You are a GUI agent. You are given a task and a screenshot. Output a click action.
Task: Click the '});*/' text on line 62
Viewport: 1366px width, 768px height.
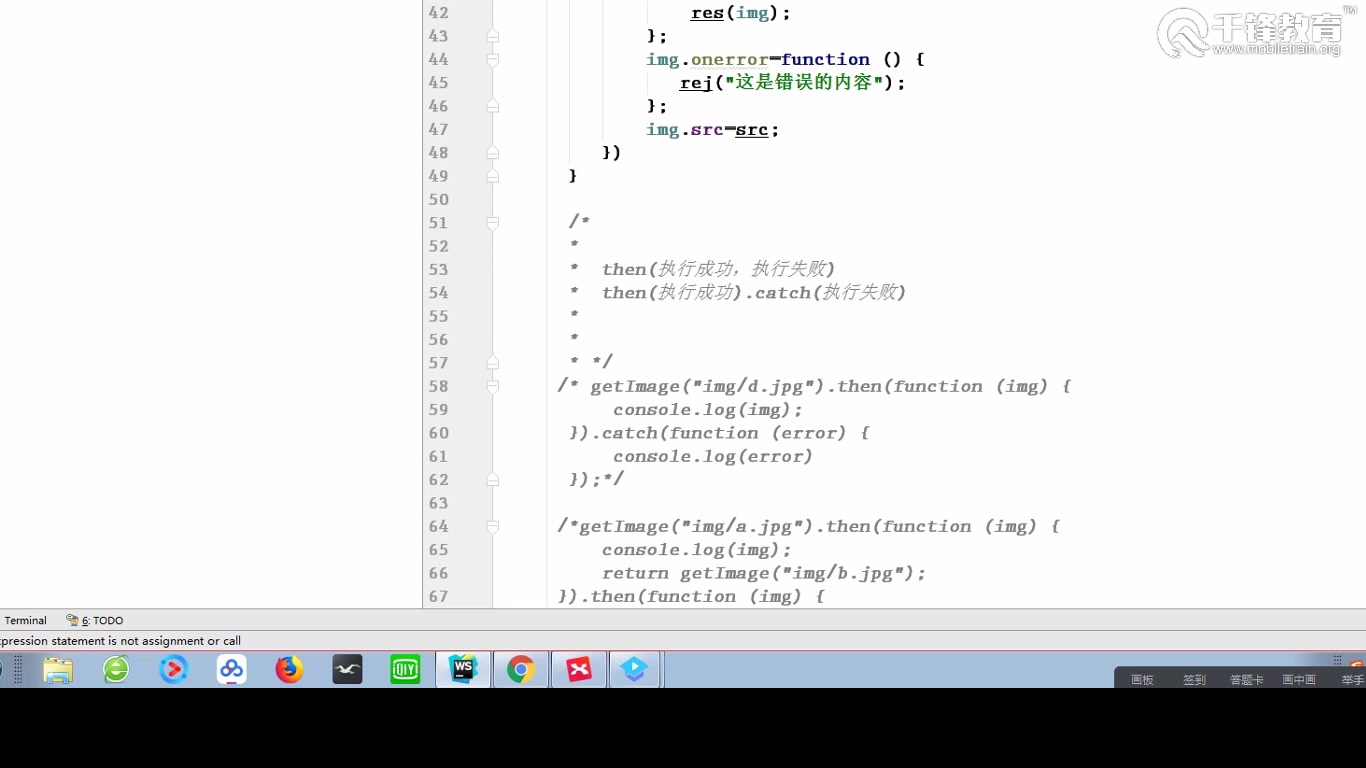596,480
